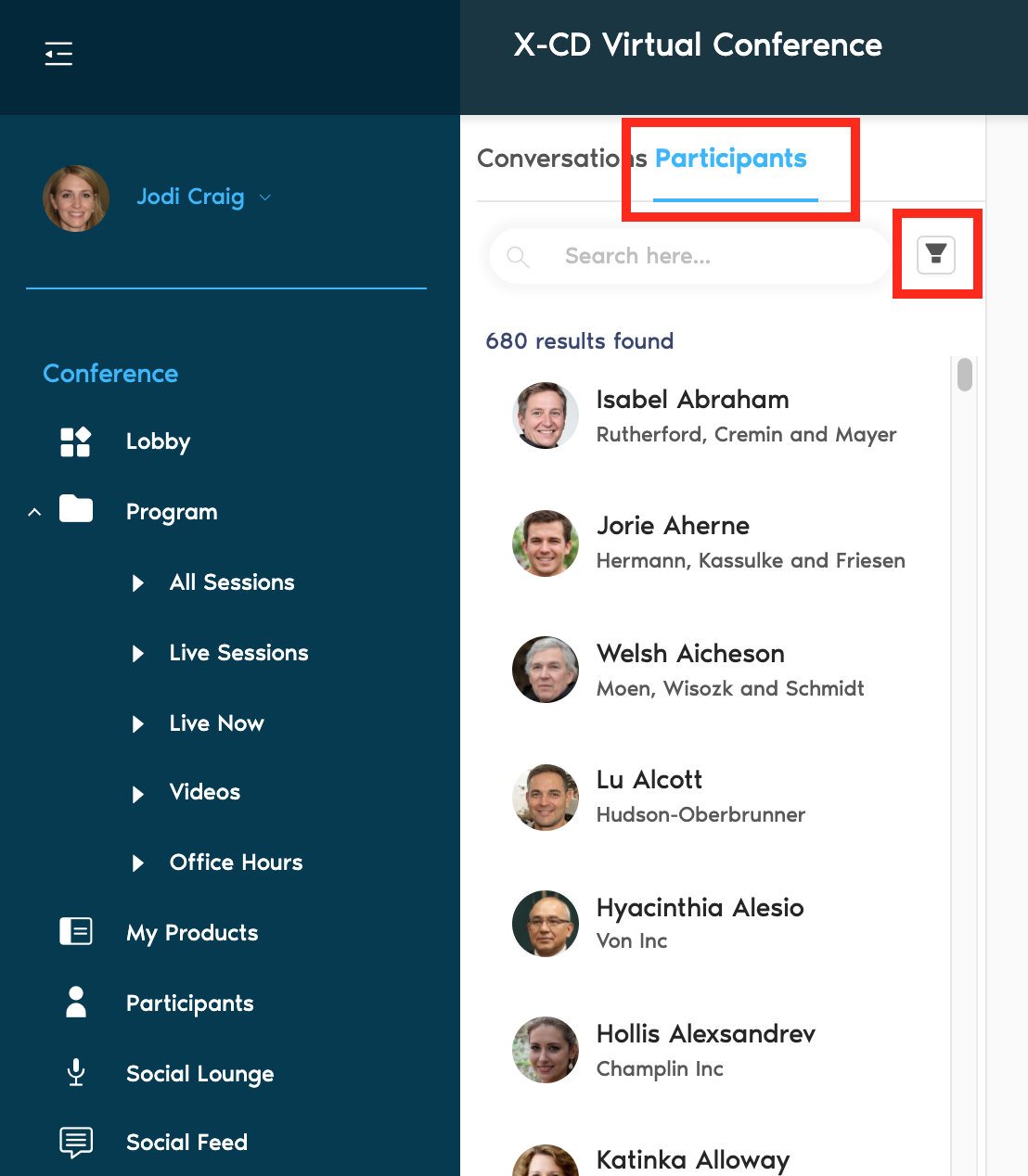Open All Sessions link
The width and height of the screenshot is (1028, 1176).
click(x=232, y=582)
